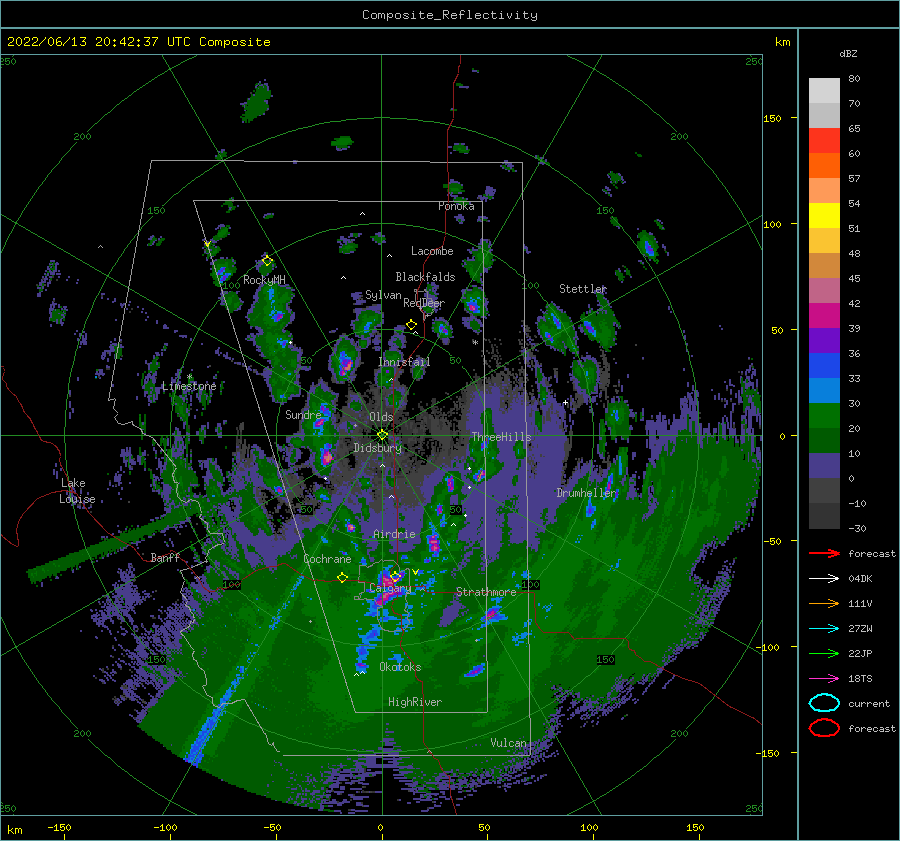This screenshot has width=900, height=841.
Task: Click the yellow station marker near Red Deer
Action: click(x=411, y=325)
